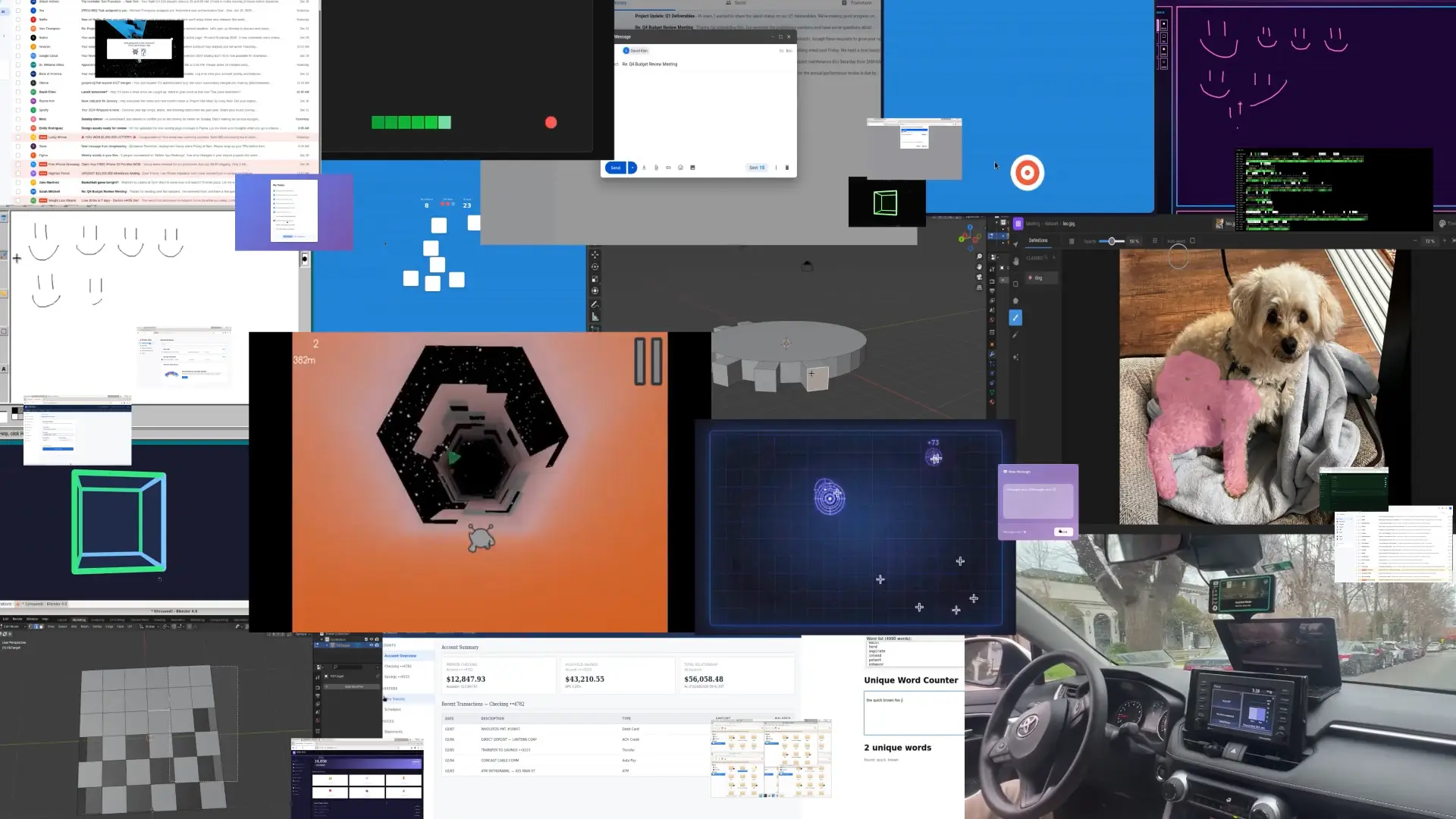This screenshot has width=1456, height=819.
Task: Toggle the Auto select checkbox
Action: click(1192, 240)
